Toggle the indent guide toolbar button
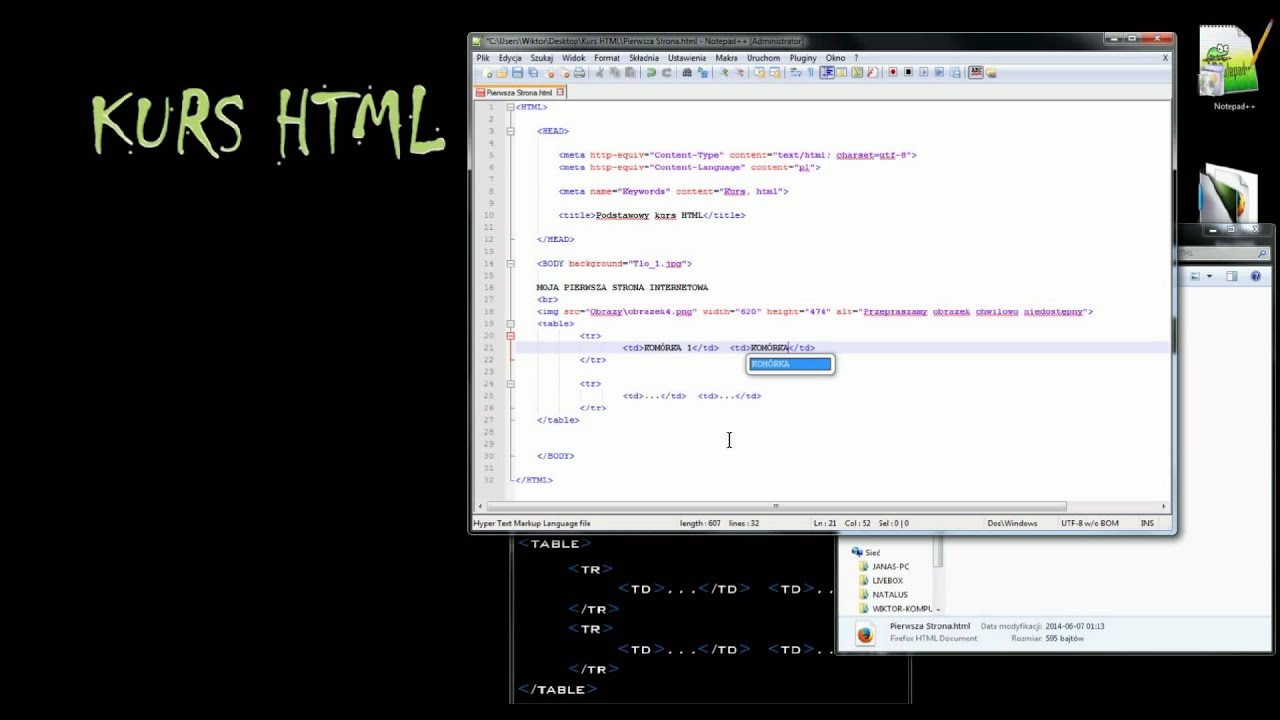 click(827, 72)
